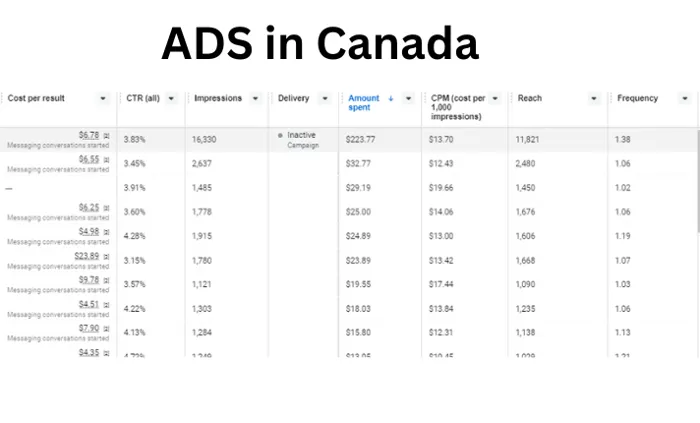Screen dimensions: 700x423
Task: Click the info icon beside $4.51 cost
Action: [x=106, y=304]
